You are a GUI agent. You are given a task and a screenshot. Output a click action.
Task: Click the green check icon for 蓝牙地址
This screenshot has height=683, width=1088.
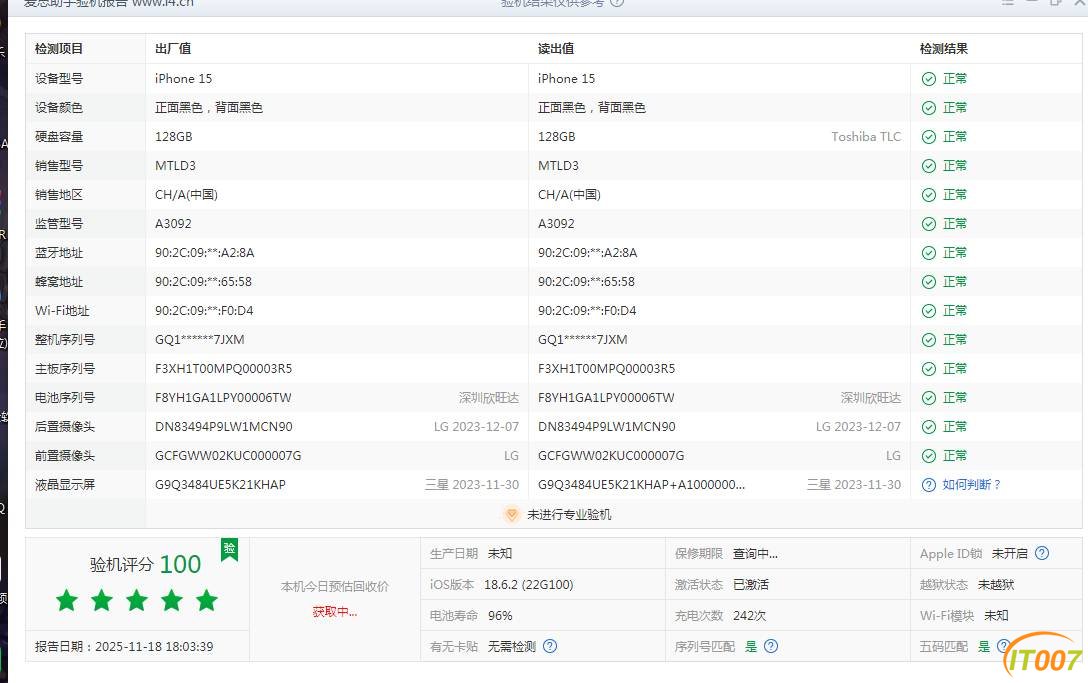point(928,253)
